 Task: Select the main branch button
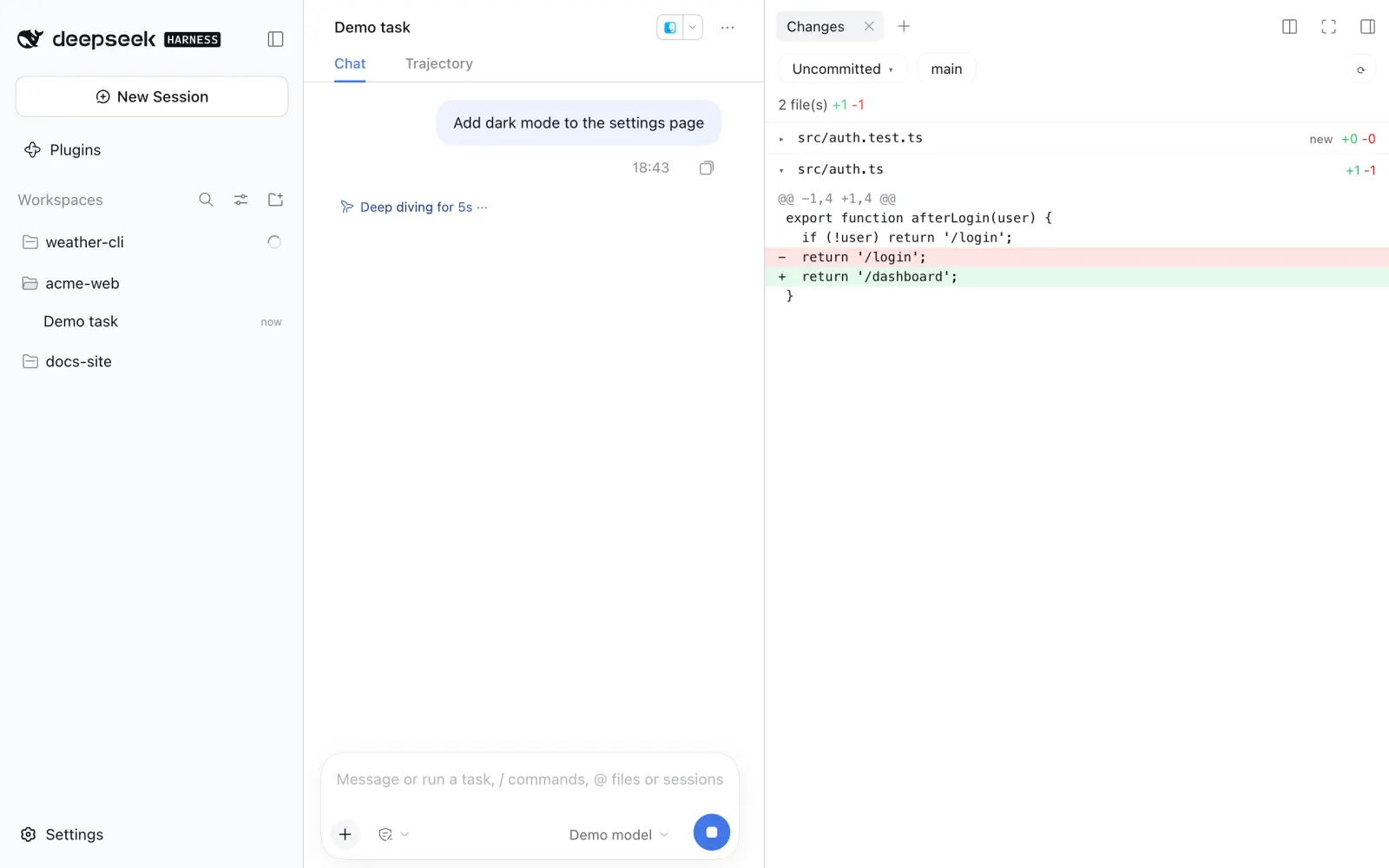click(x=946, y=69)
